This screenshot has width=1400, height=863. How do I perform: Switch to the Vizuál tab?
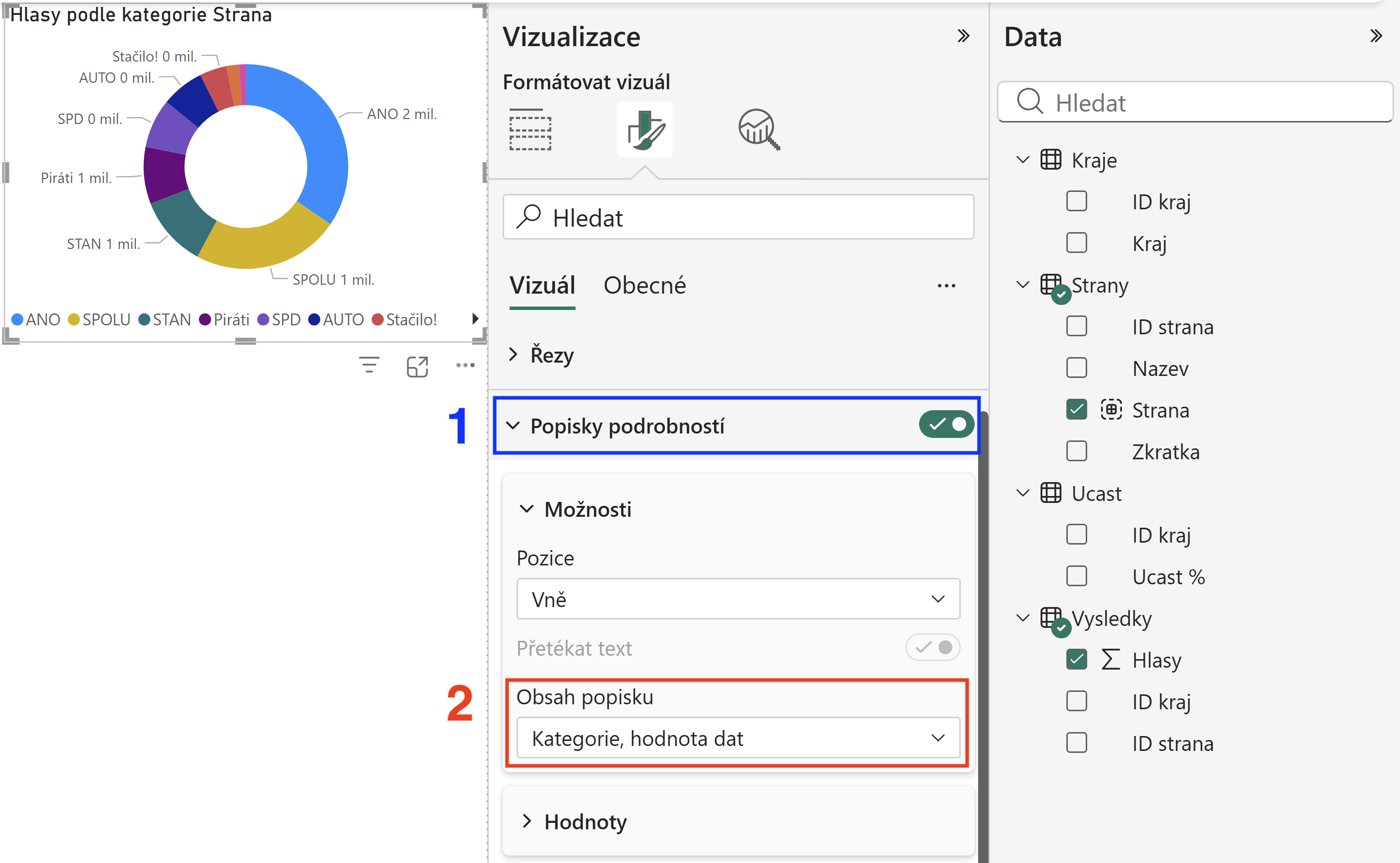point(542,285)
